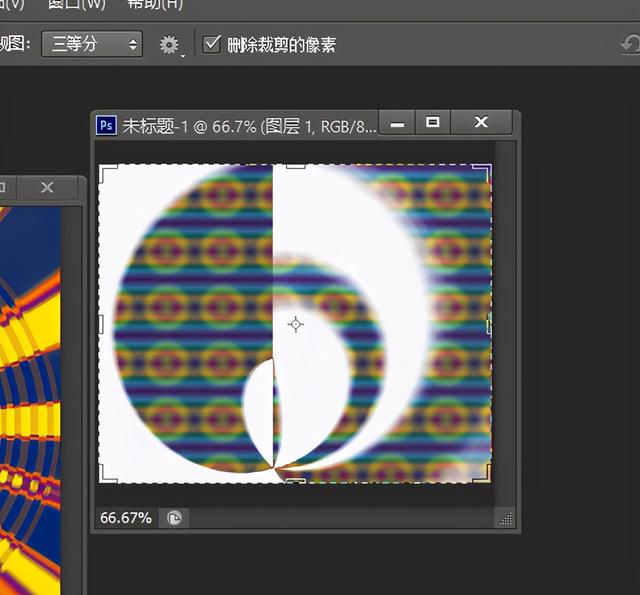The width and height of the screenshot is (640, 595).
Task: Click the top-middle crop edge handle
Action: pyautogui.click(x=296, y=167)
